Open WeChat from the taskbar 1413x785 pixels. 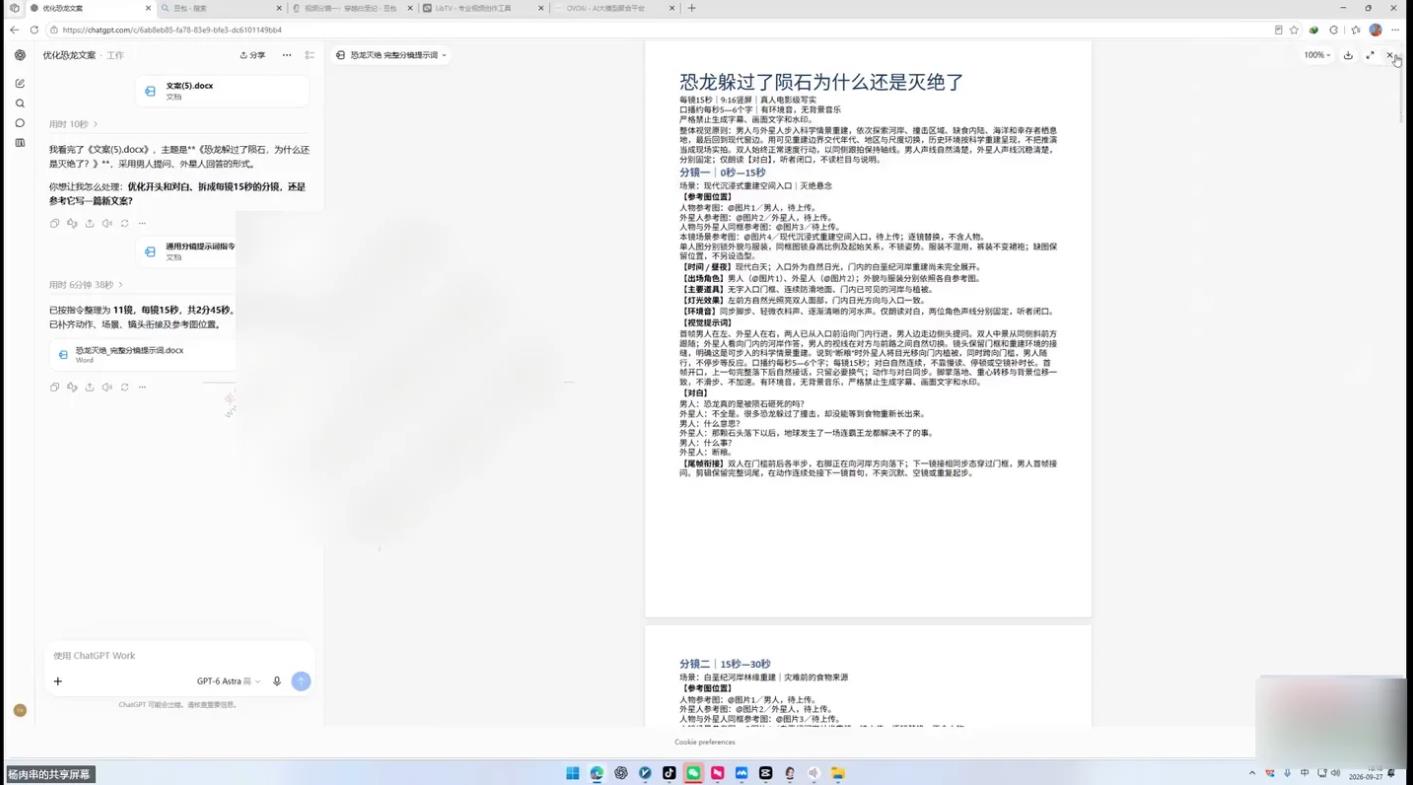[x=693, y=773]
